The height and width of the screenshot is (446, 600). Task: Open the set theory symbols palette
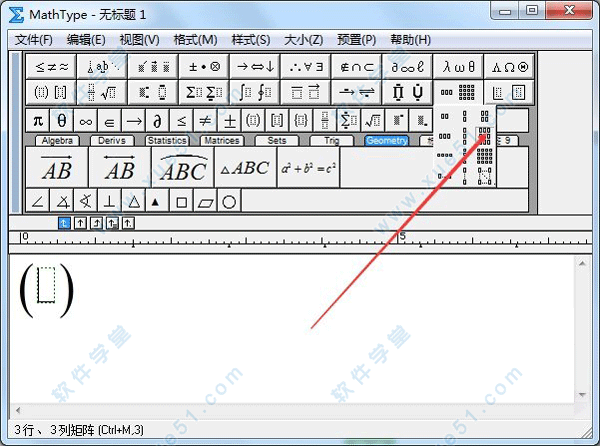[x=357, y=67]
